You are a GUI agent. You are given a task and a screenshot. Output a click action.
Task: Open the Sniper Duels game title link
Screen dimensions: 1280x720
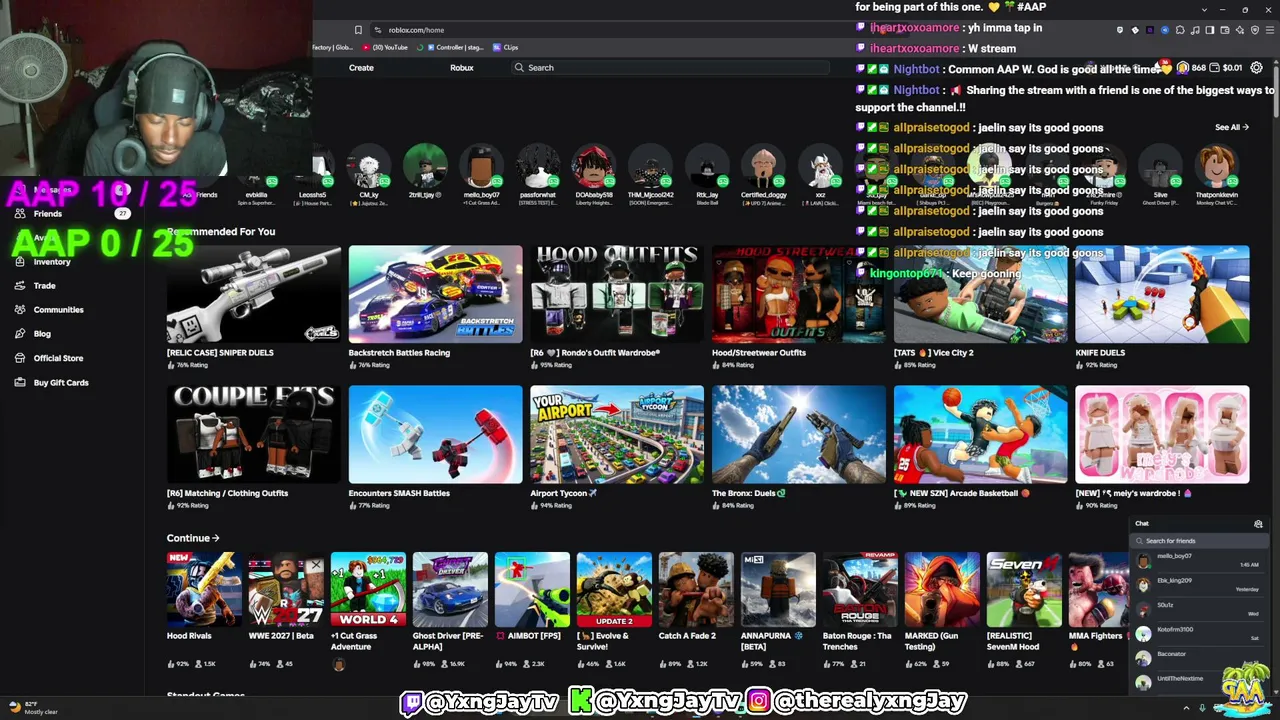[x=220, y=352]
